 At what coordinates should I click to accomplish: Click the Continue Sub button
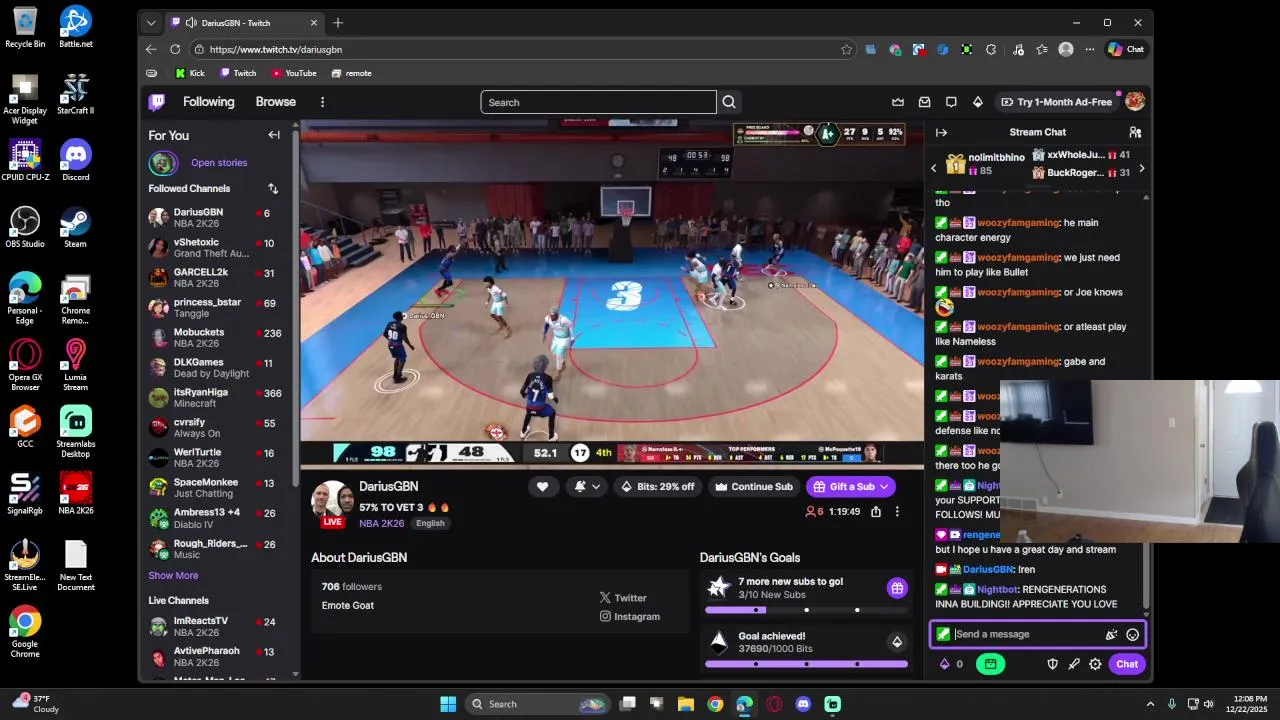point(753,487)
